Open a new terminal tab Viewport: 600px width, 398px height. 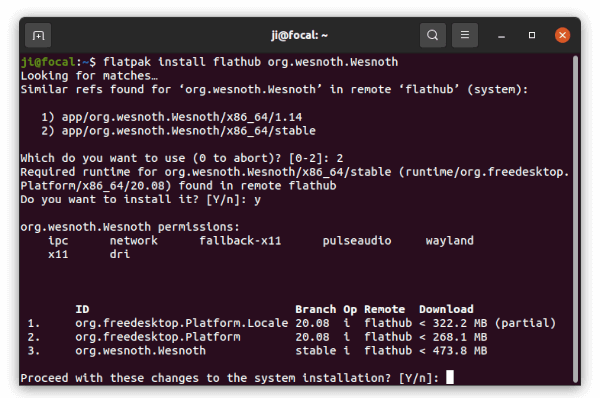point(38,35)
